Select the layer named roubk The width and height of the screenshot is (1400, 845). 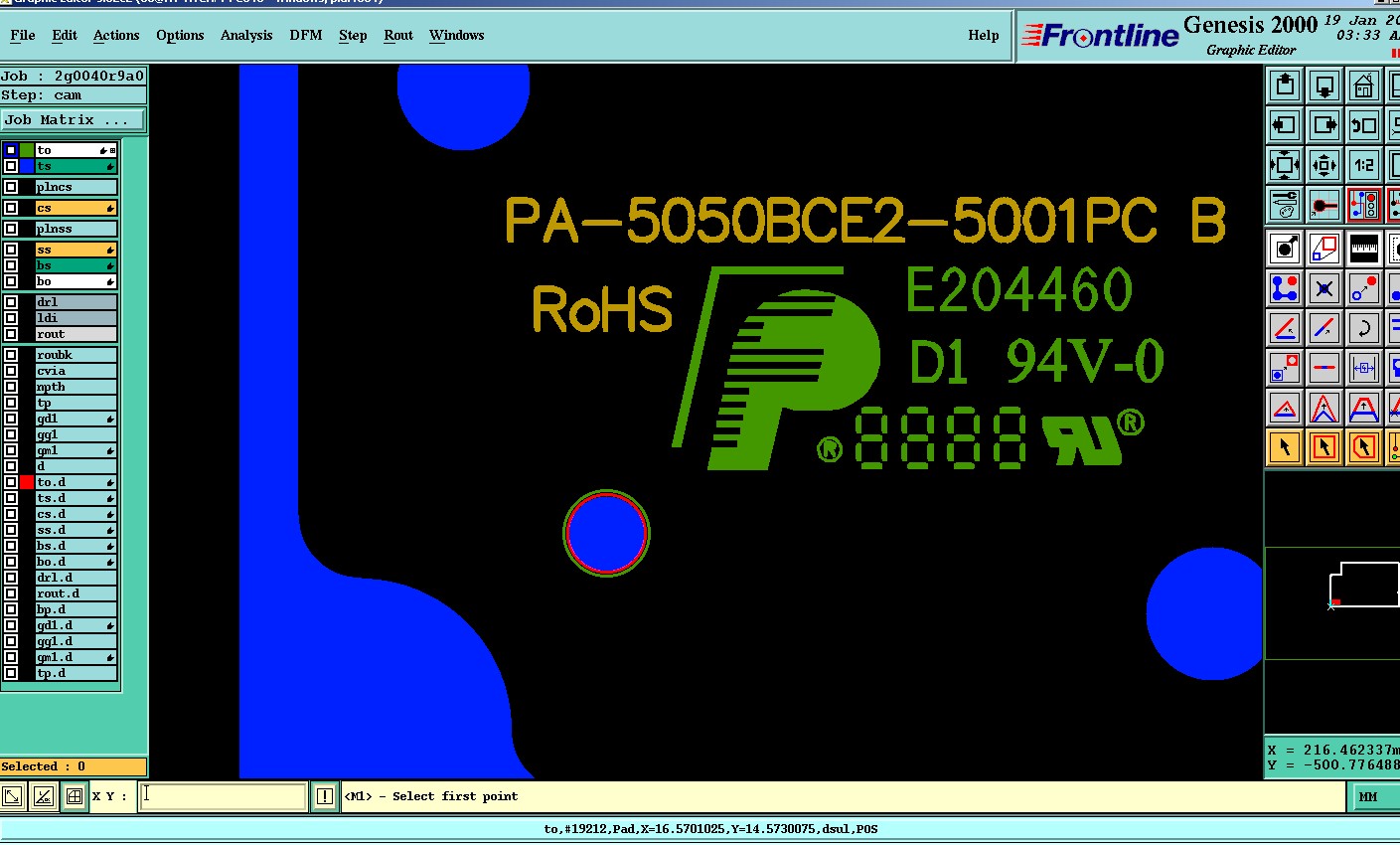(x=77, y=355)
